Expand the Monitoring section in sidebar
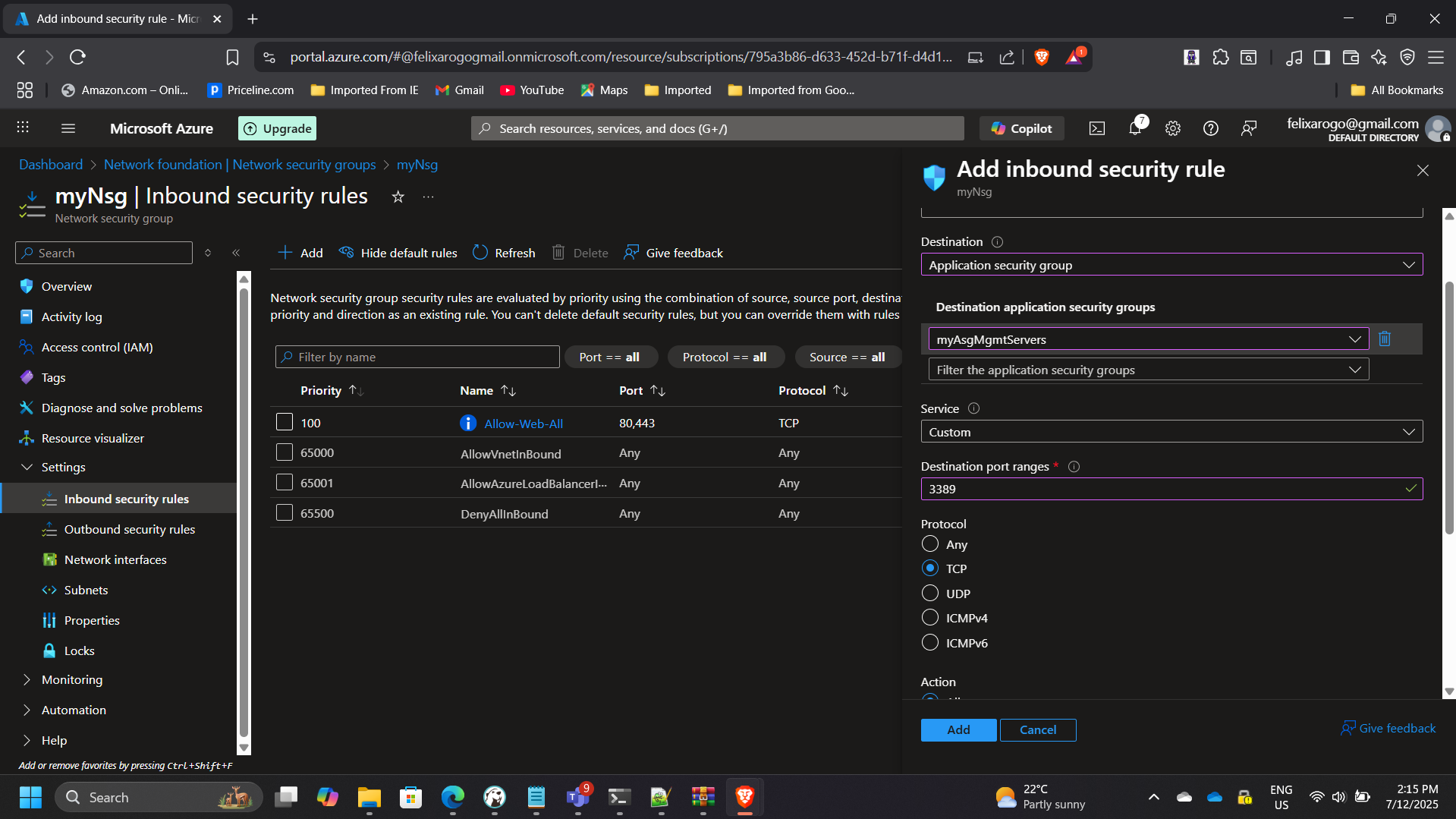The width and height of the screenshot is (1456, 819). [71, 679]
